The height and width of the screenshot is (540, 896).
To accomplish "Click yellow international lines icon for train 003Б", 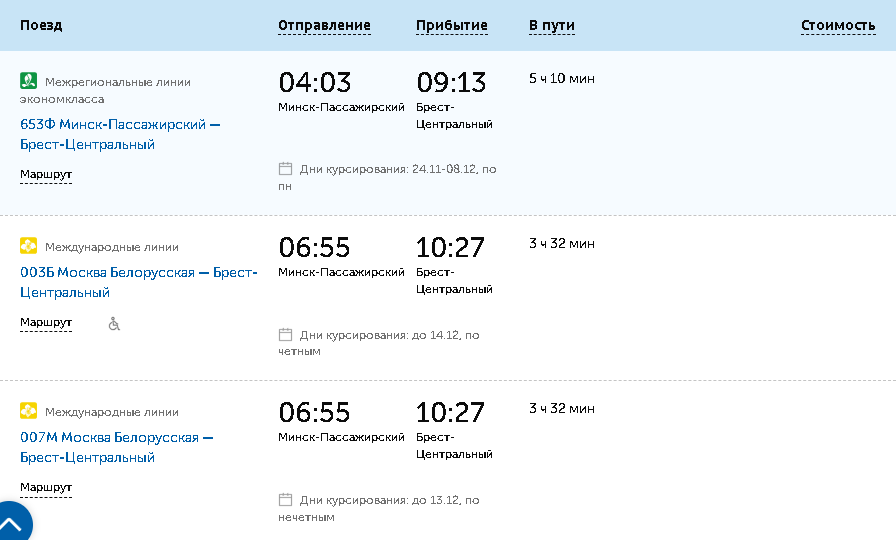I will 29,246.
